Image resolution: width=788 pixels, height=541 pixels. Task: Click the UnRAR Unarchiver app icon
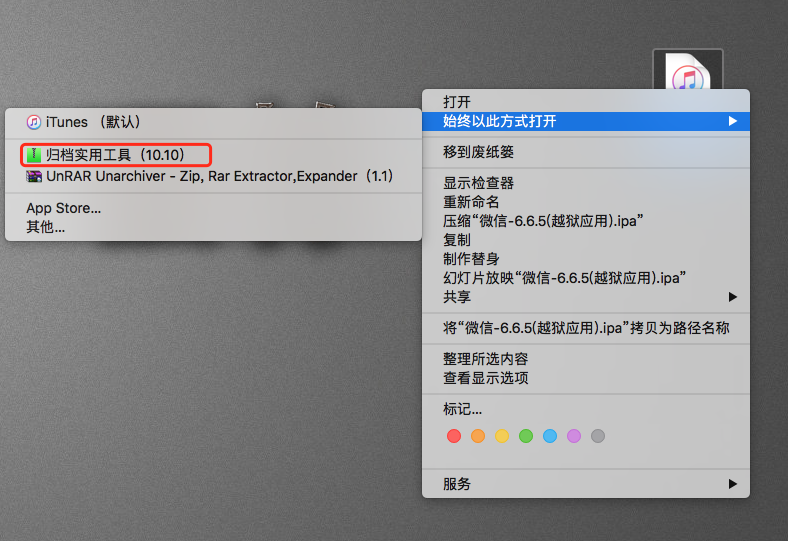(x=34, y=176)
